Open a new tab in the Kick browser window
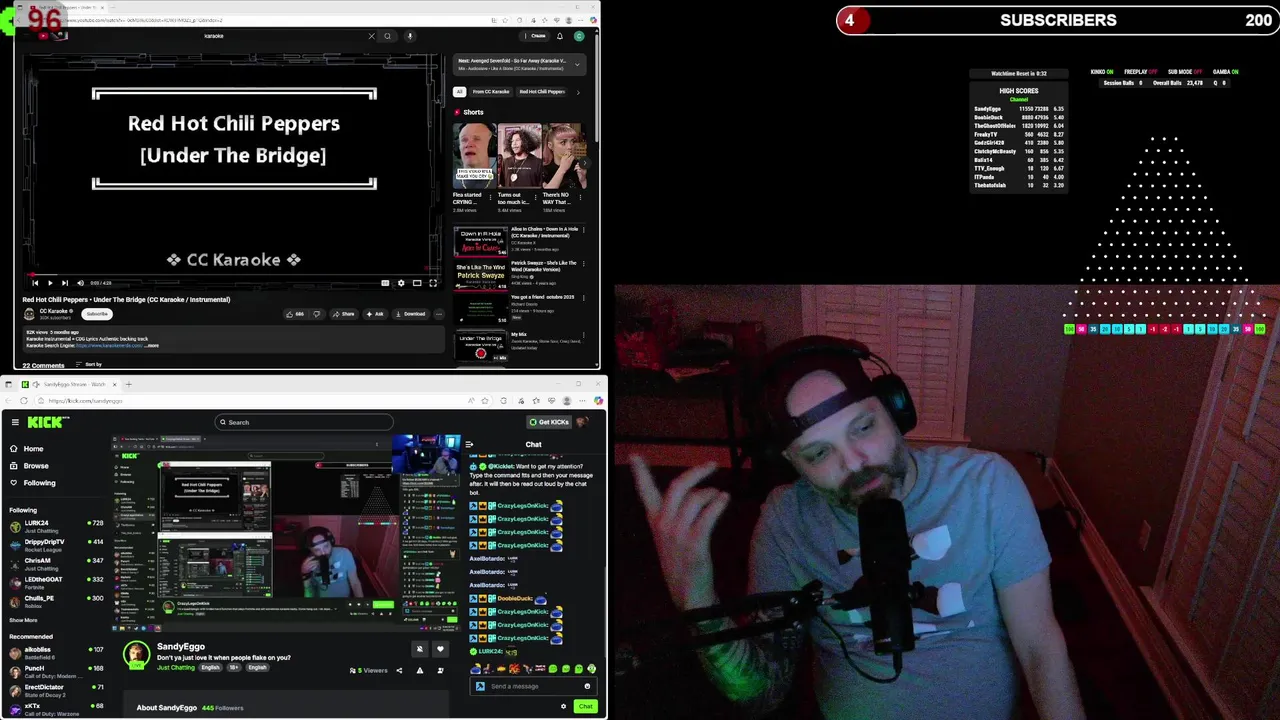1280x720 pixels. [128, 384]
